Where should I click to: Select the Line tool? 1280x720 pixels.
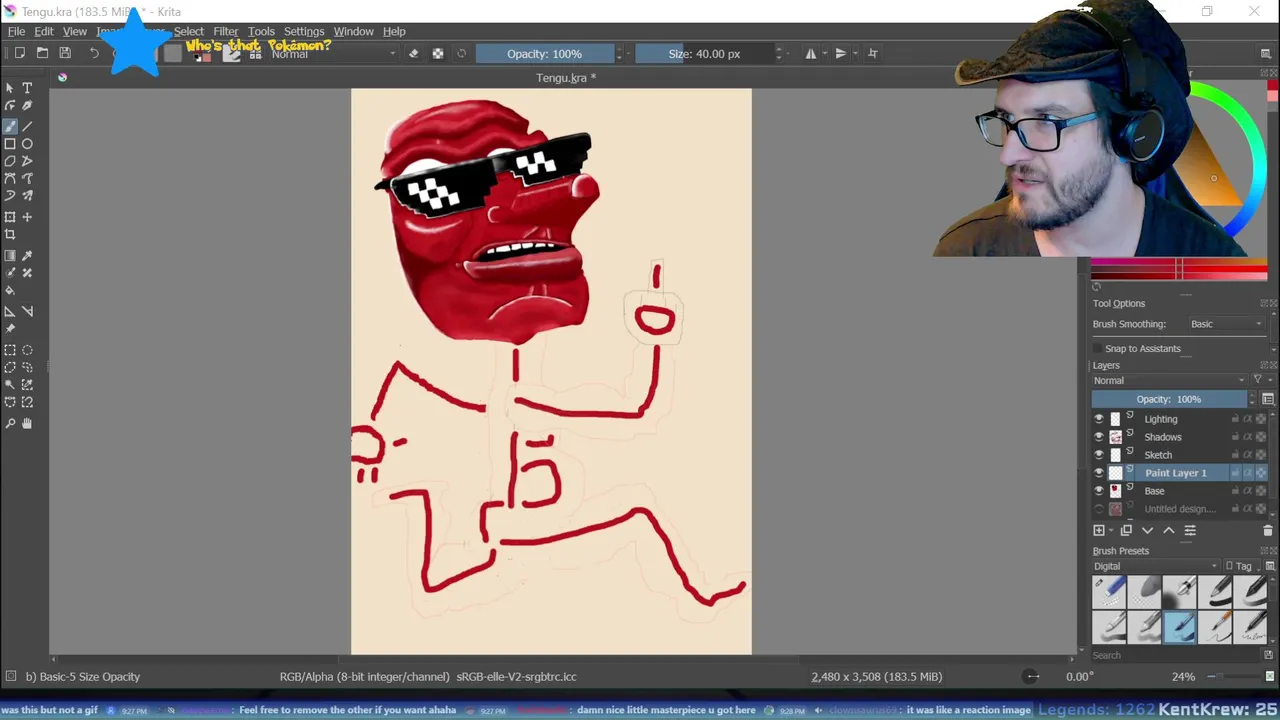(x=27, y=126)
